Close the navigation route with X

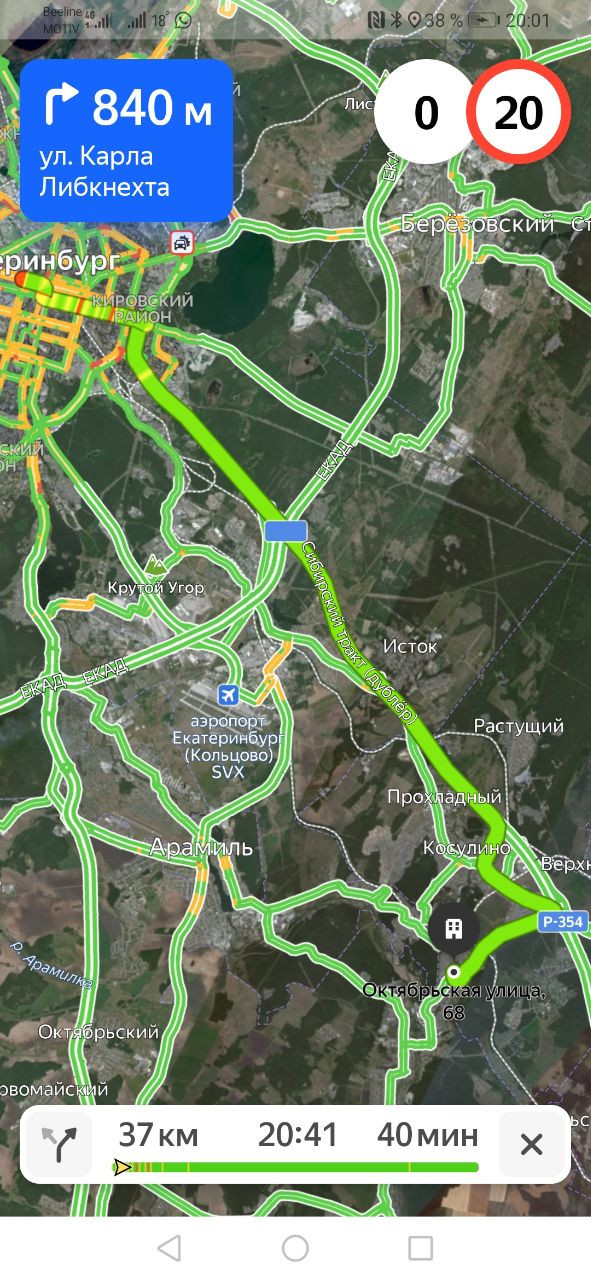531,1144
